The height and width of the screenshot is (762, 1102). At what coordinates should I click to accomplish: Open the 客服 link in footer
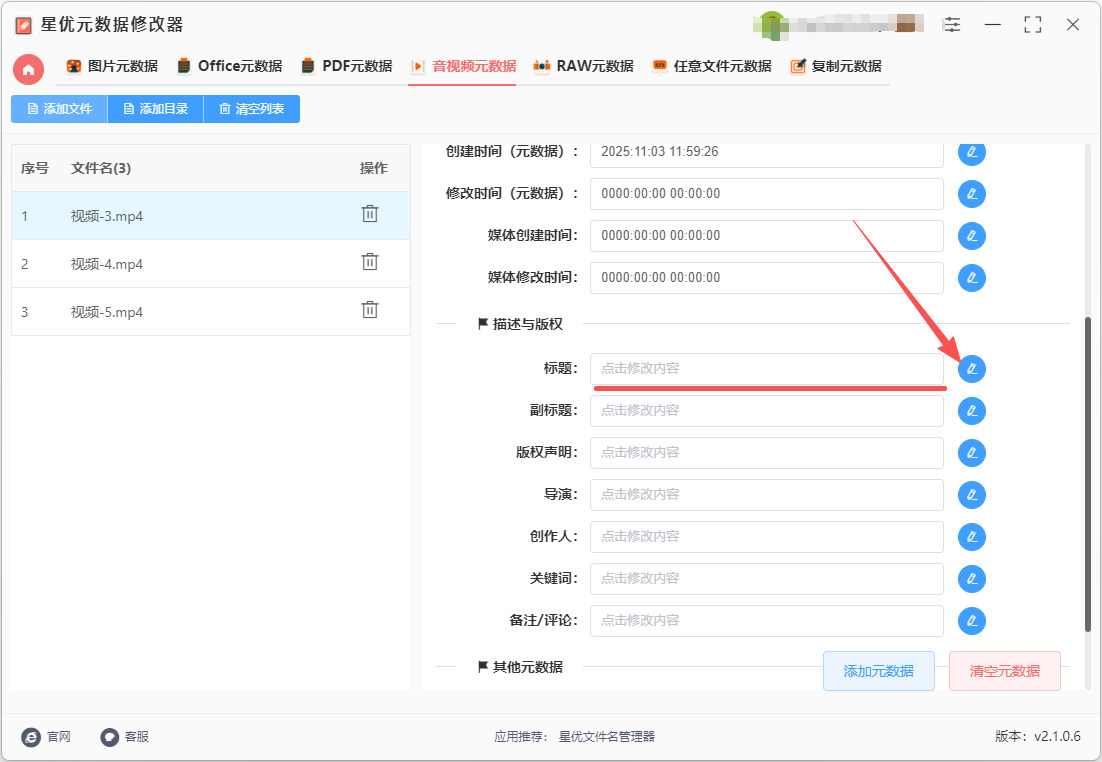(124, 737)
